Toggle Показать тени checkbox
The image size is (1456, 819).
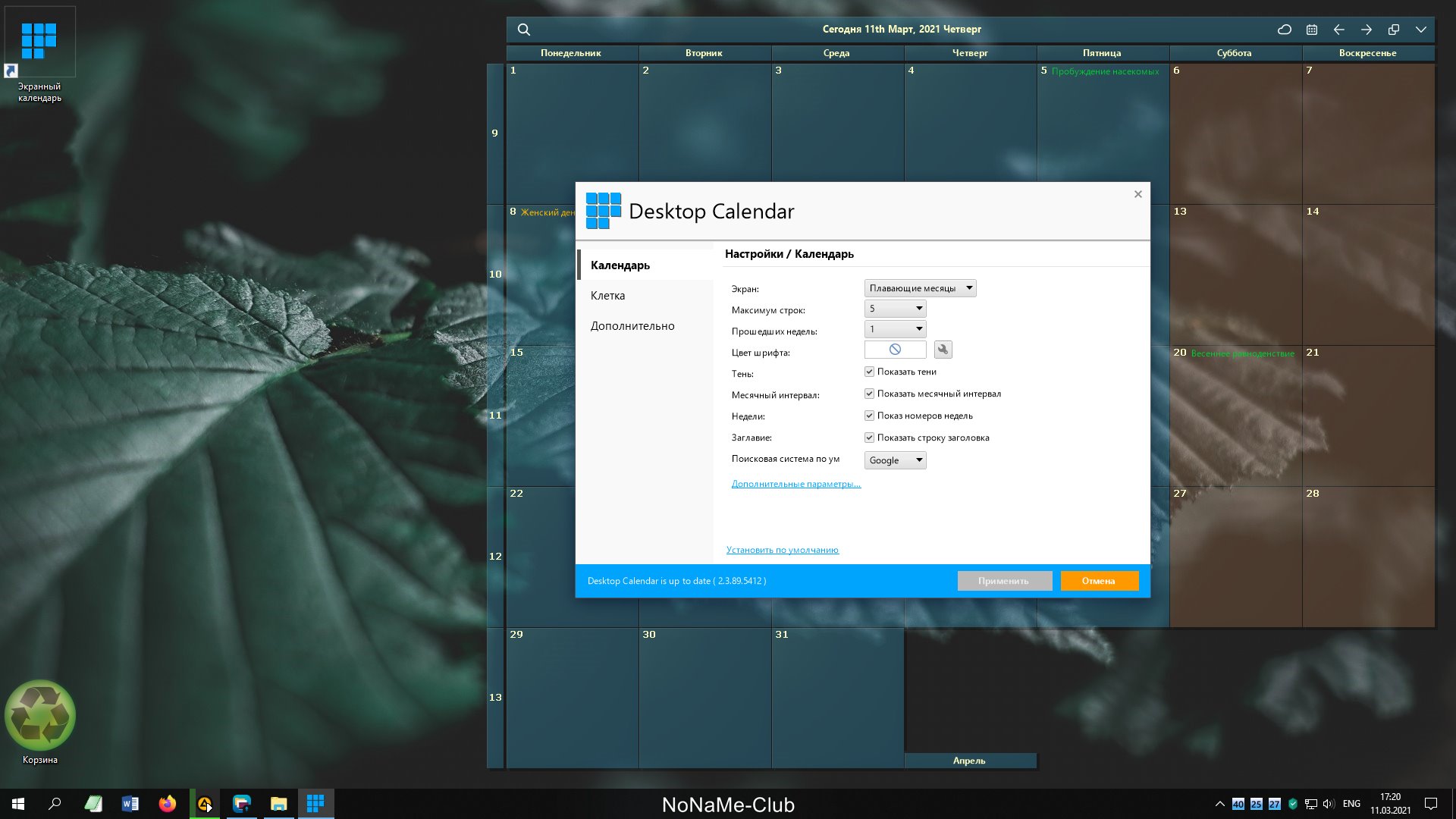[869, 372]
